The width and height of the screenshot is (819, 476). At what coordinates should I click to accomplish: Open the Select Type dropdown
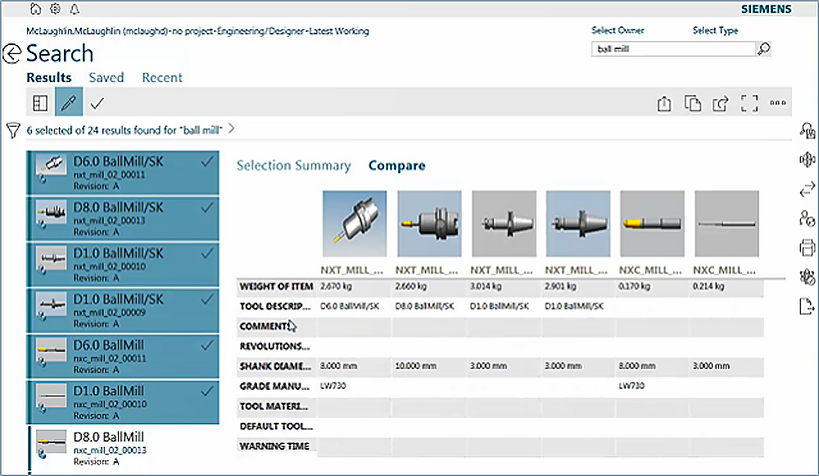point(715,30)
